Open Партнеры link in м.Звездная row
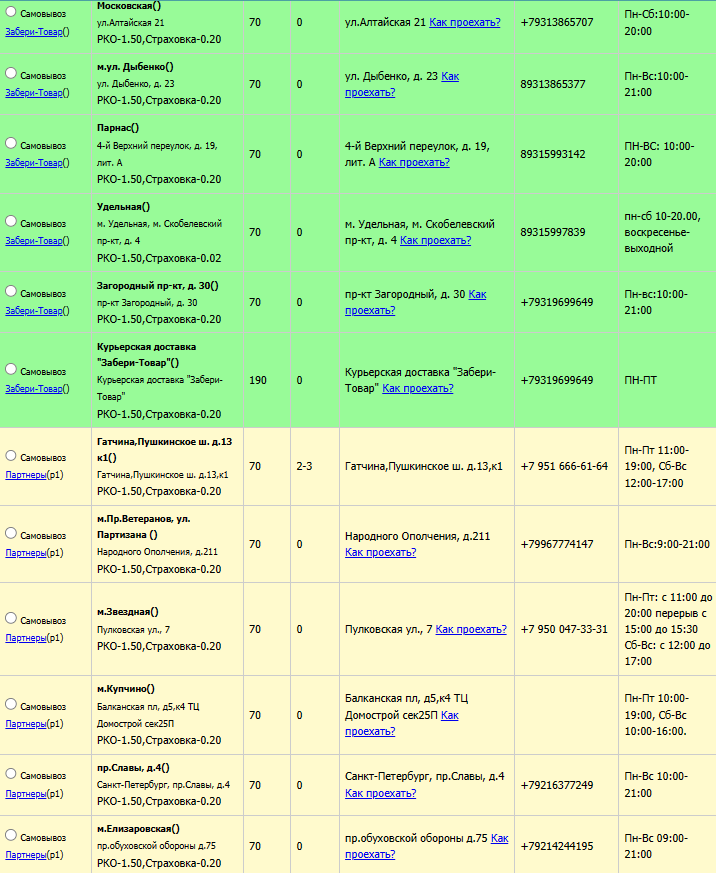716x873 pixels. (x=26, y=638)
